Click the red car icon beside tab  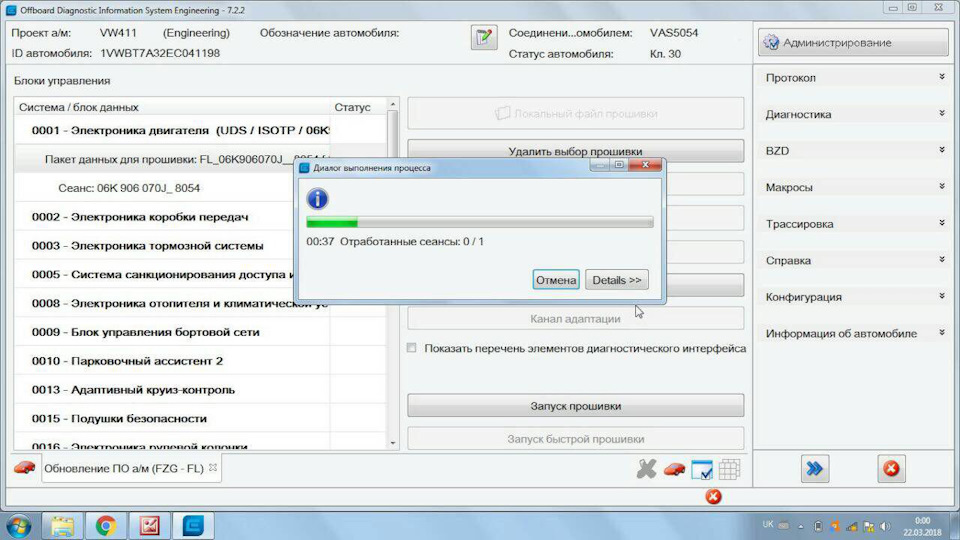24,468
